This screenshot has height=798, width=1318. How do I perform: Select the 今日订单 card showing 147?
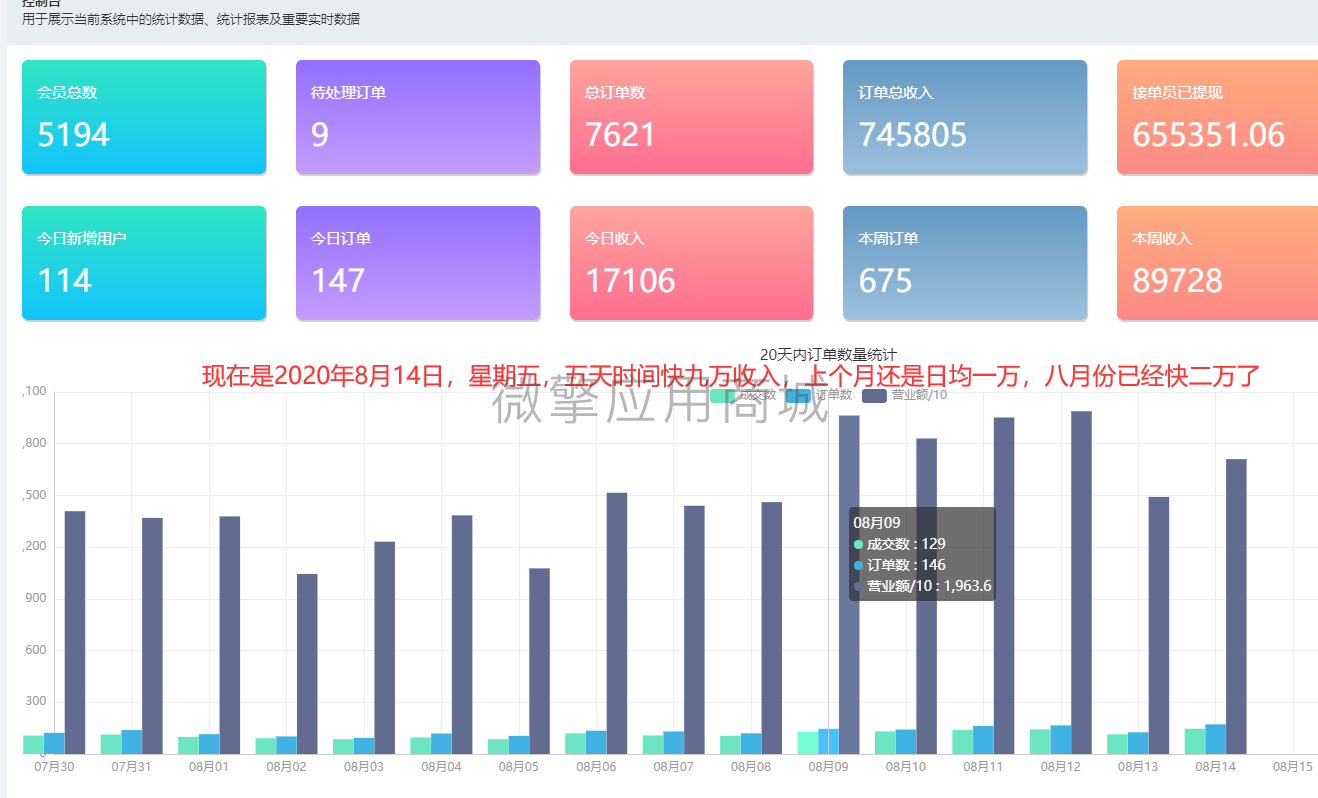[418, 263]
